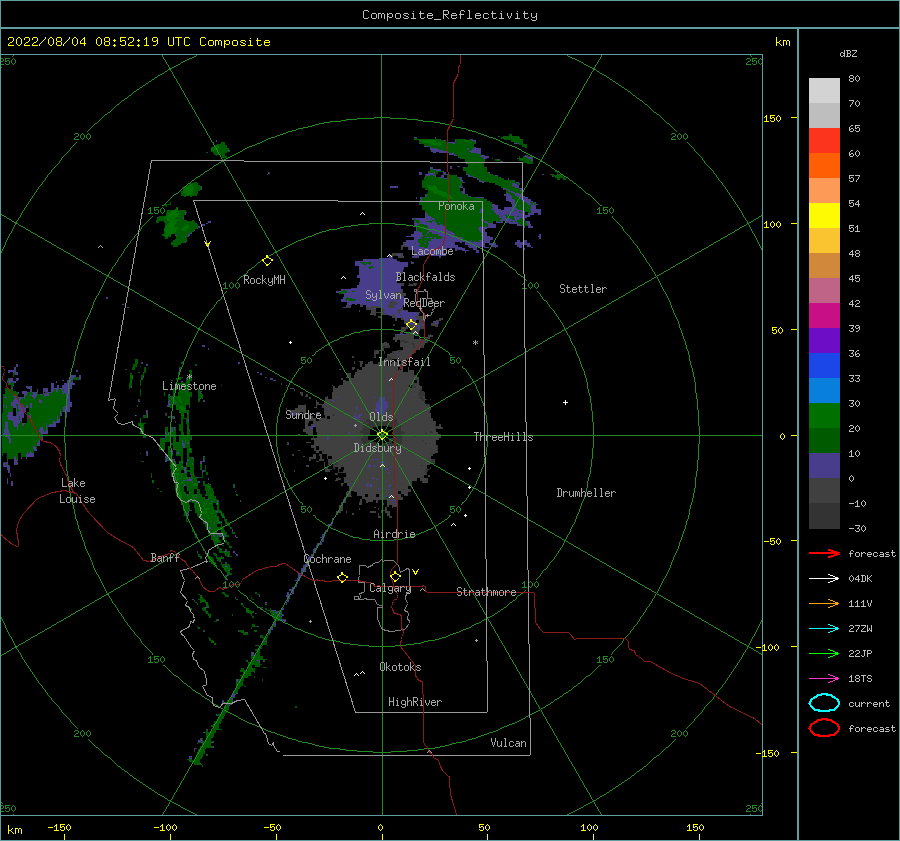Click the Composite_Reflectivity title

coord(449,15)
